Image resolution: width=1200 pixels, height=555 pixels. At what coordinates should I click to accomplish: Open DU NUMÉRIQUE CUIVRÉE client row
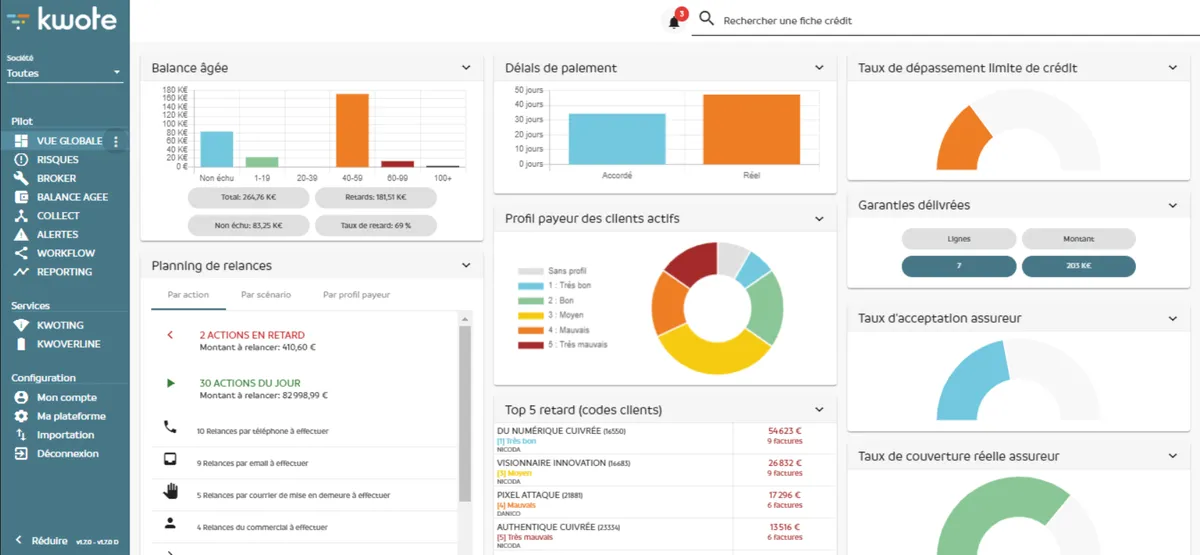pos(665,437)
